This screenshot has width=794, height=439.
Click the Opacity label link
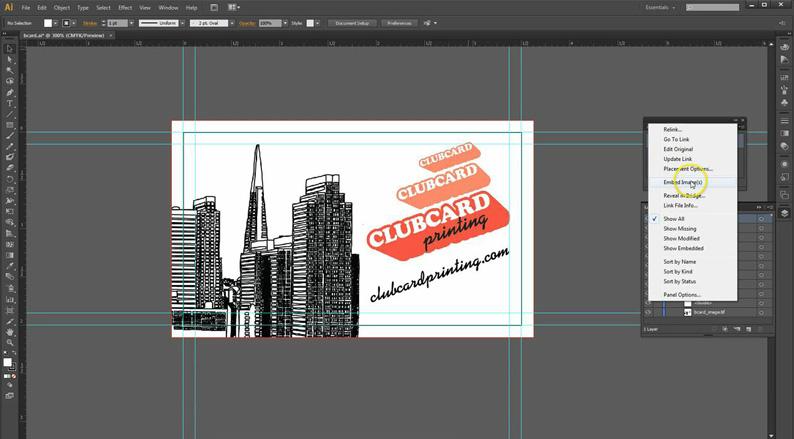point(247,23)
